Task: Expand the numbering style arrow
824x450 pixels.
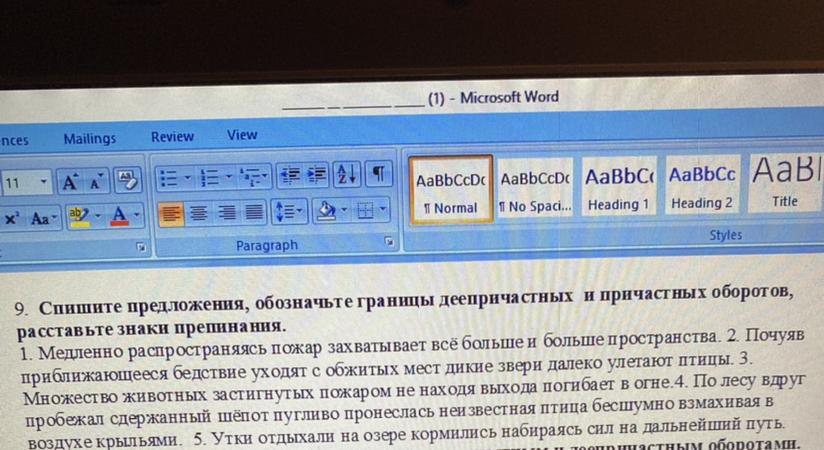Action: (229, 177)
